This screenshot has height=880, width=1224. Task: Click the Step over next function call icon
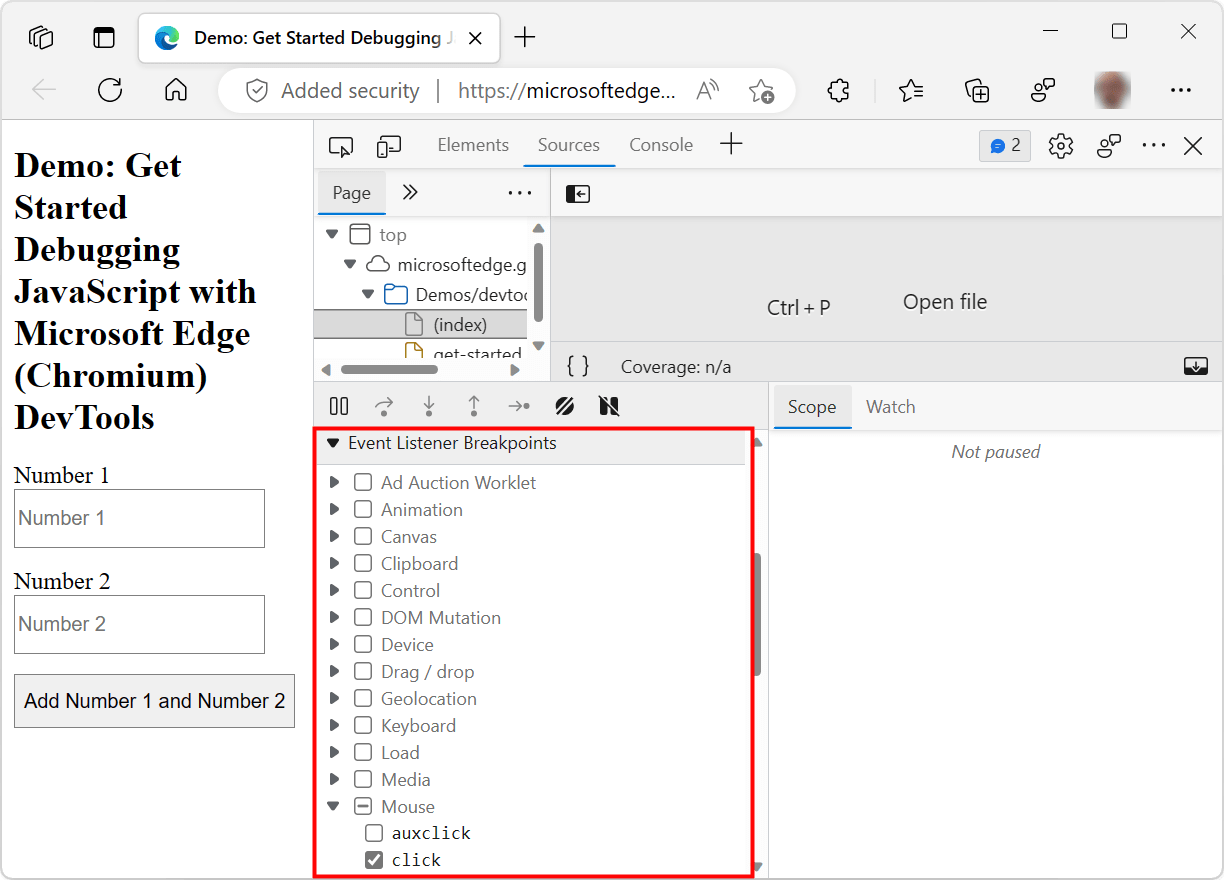pos(383,406)
